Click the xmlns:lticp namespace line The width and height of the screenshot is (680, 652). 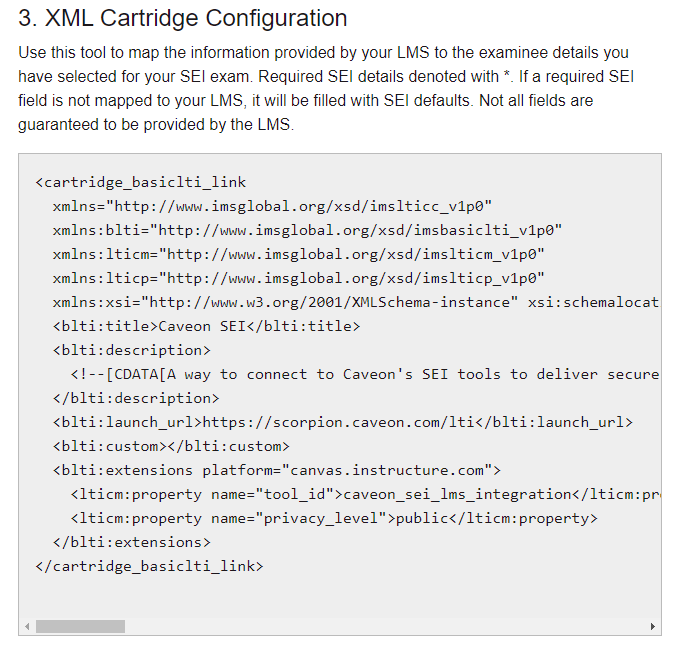(299, 278)
